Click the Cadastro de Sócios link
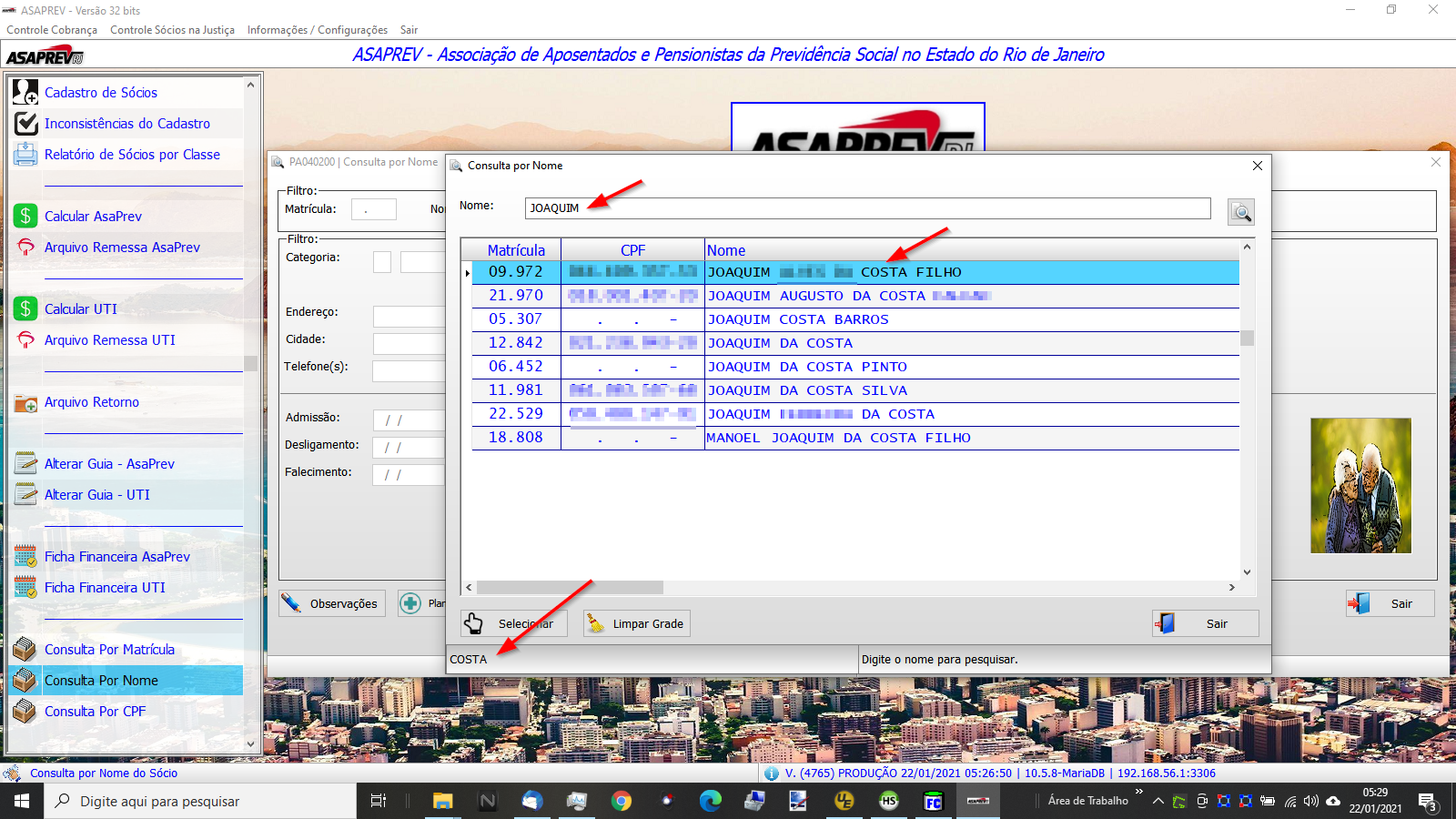Screen dimensions: 1456x819 pyautogui.click(x=101, y=93)
